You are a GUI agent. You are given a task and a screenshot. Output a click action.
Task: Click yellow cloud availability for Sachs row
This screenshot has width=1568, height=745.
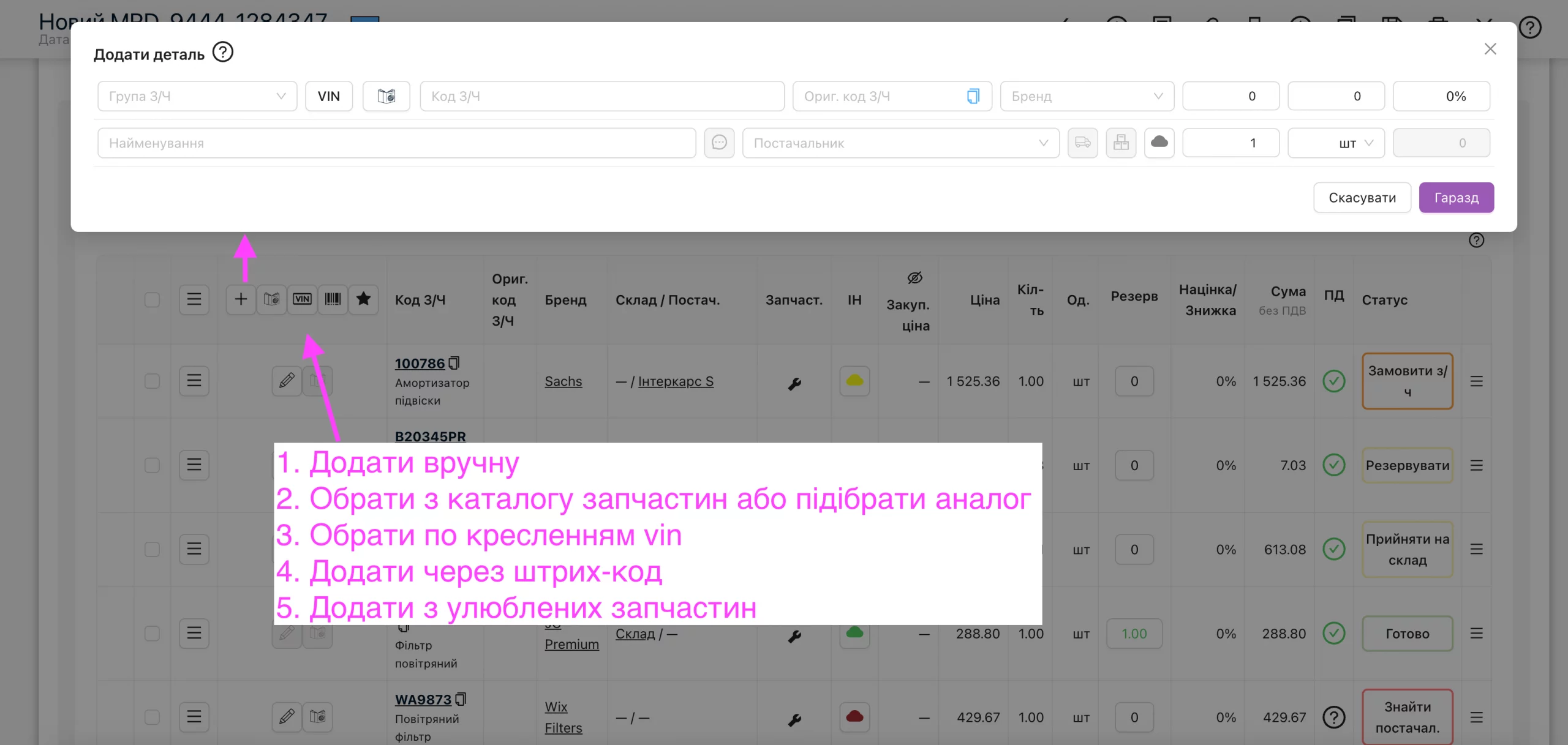click(854, 381)
